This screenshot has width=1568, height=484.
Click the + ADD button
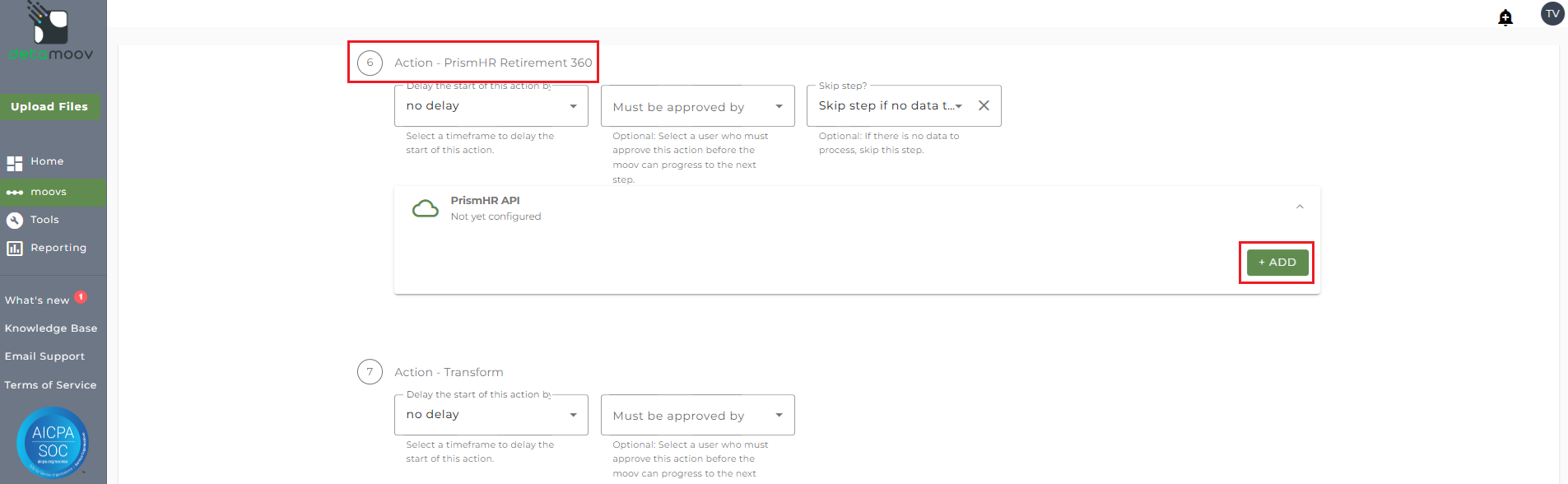1277,263
